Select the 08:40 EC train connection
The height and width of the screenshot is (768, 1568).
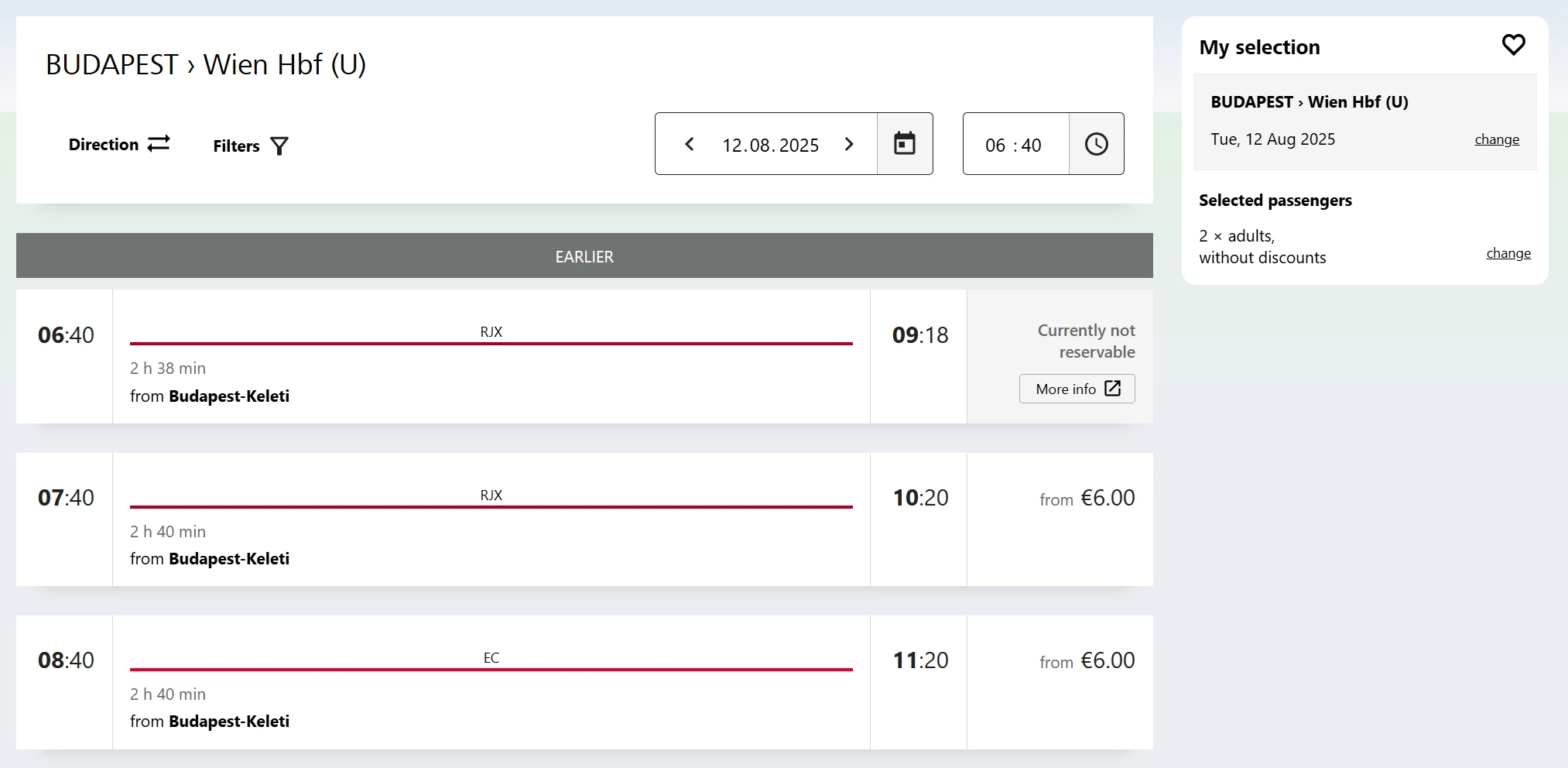coord(491,681)
